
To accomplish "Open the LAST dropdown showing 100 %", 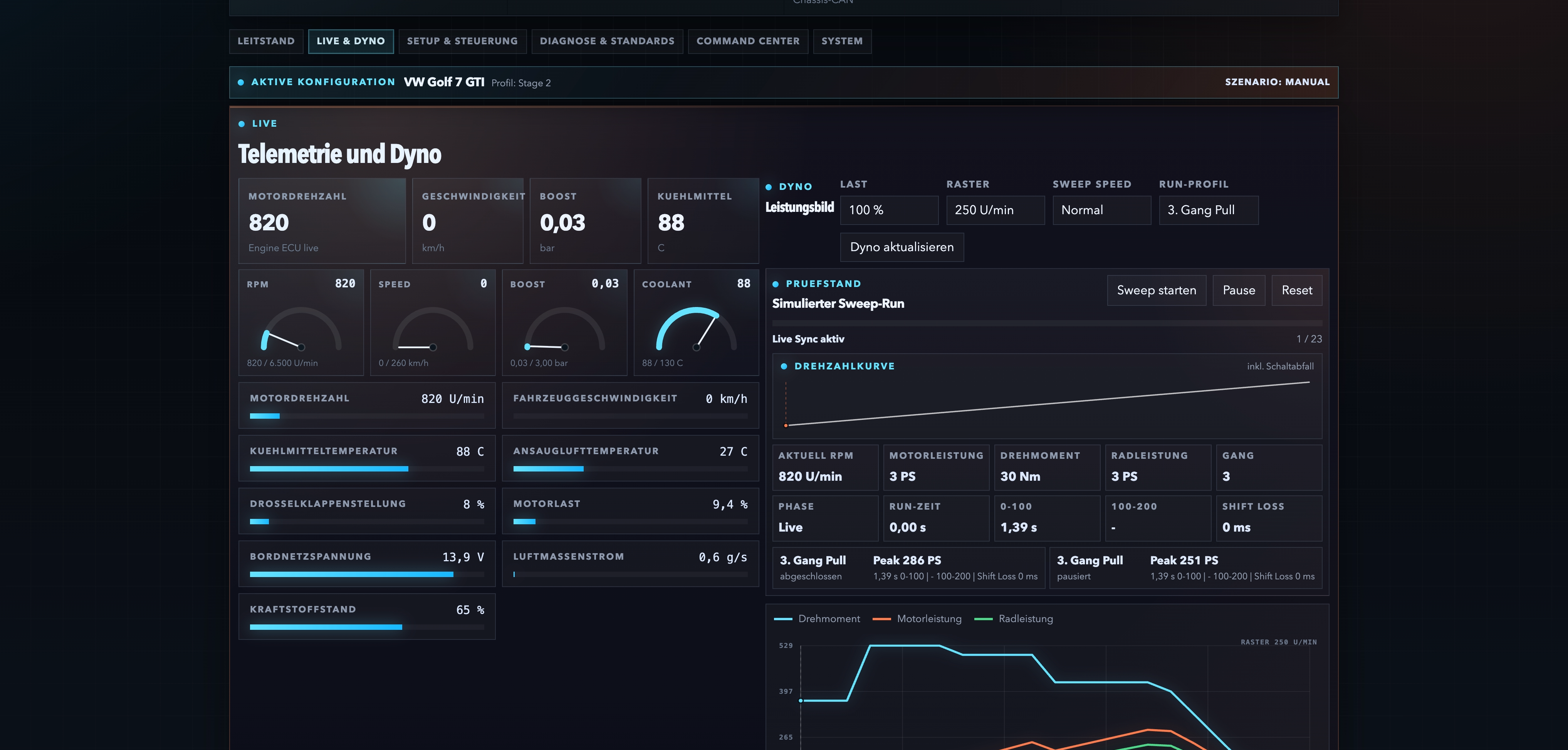I will click(x=889, y=210).
